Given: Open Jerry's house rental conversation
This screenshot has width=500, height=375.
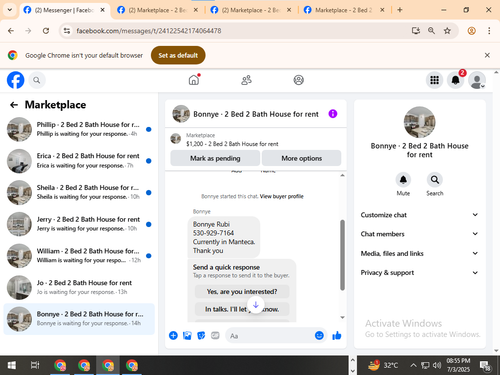Looking at the screenshot, I should coord(79,224).
